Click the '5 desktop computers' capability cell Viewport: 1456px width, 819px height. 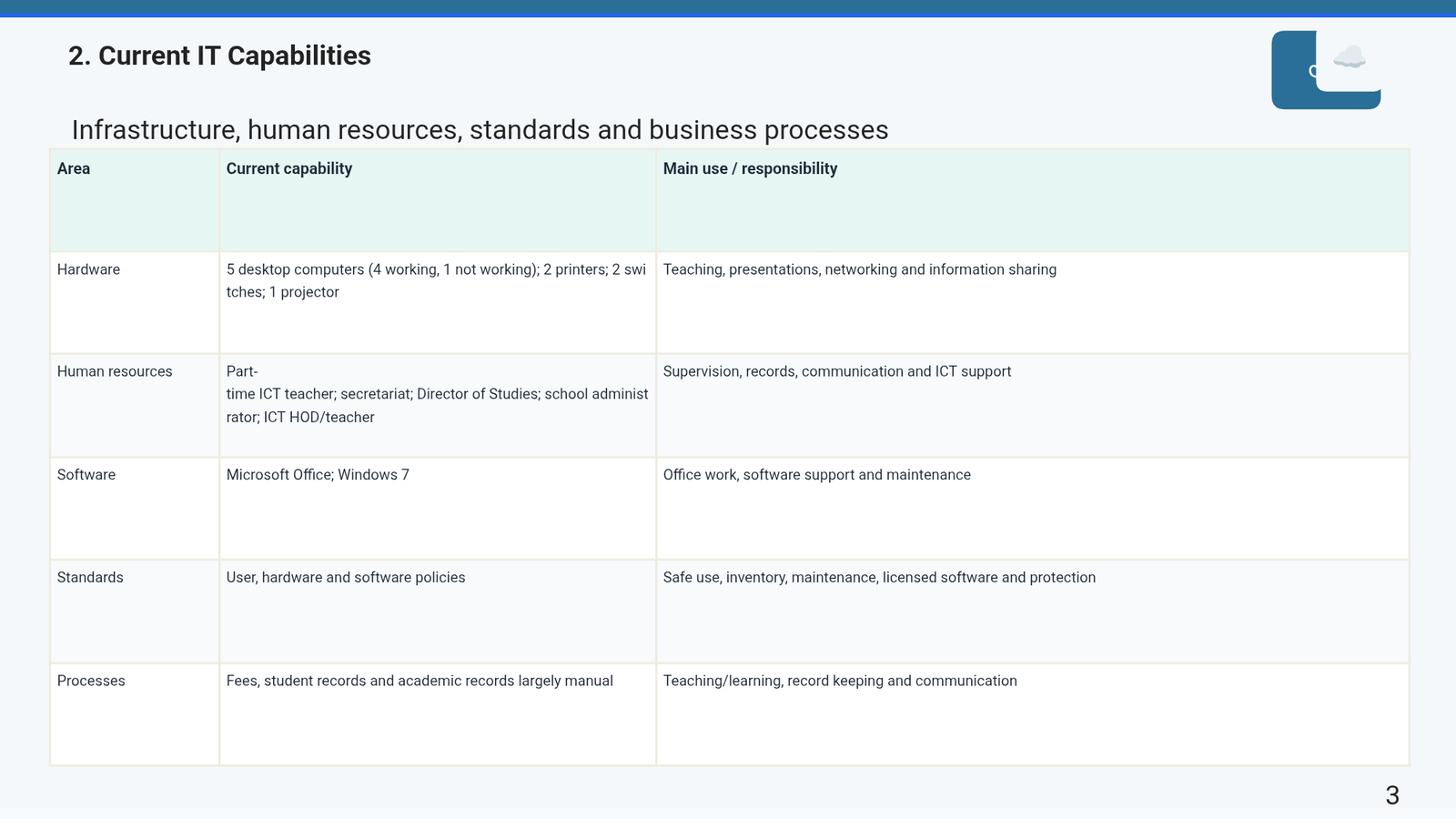click(x=438, y=303)
